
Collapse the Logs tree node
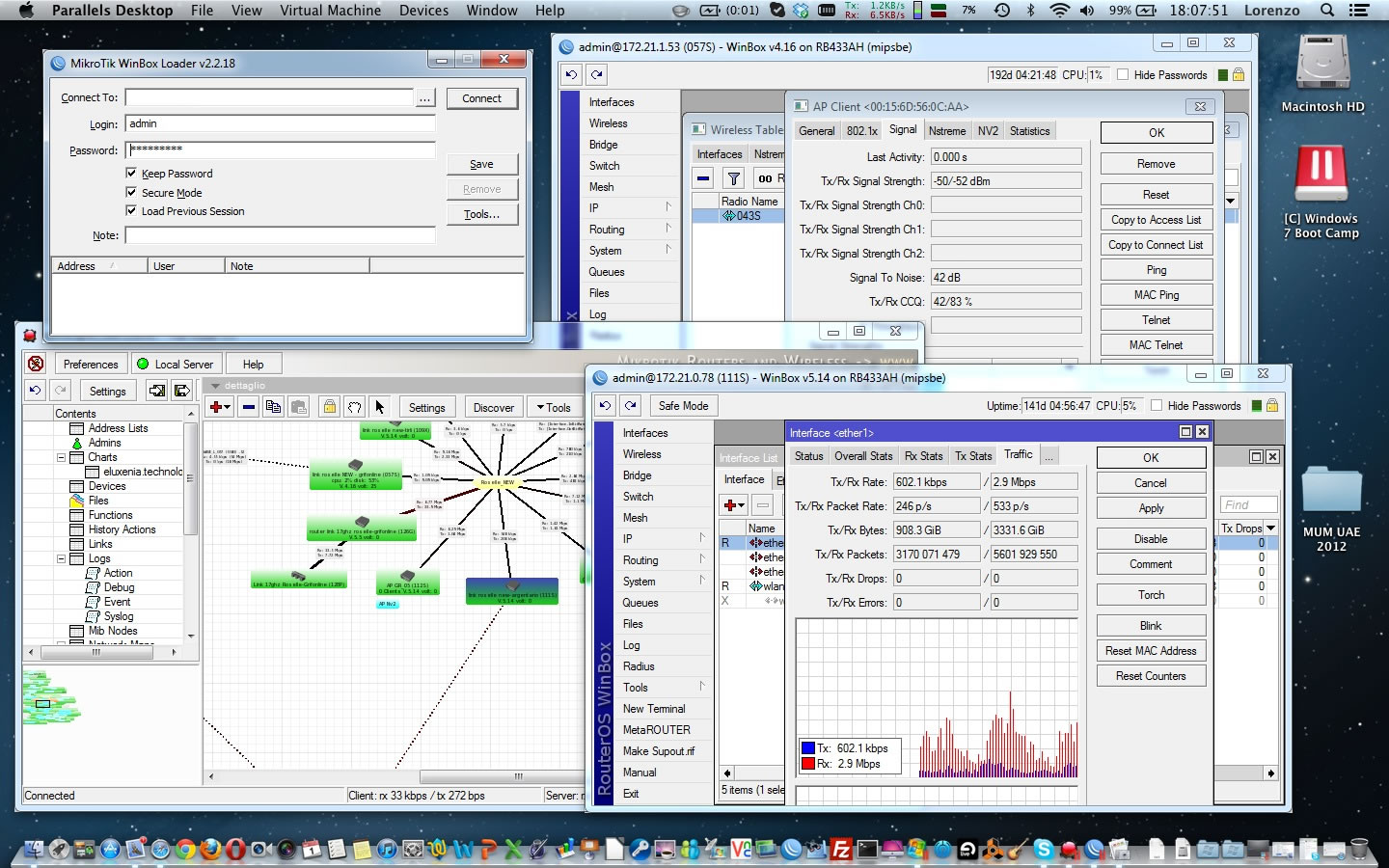pyautogui.click(x=62, y=558)
